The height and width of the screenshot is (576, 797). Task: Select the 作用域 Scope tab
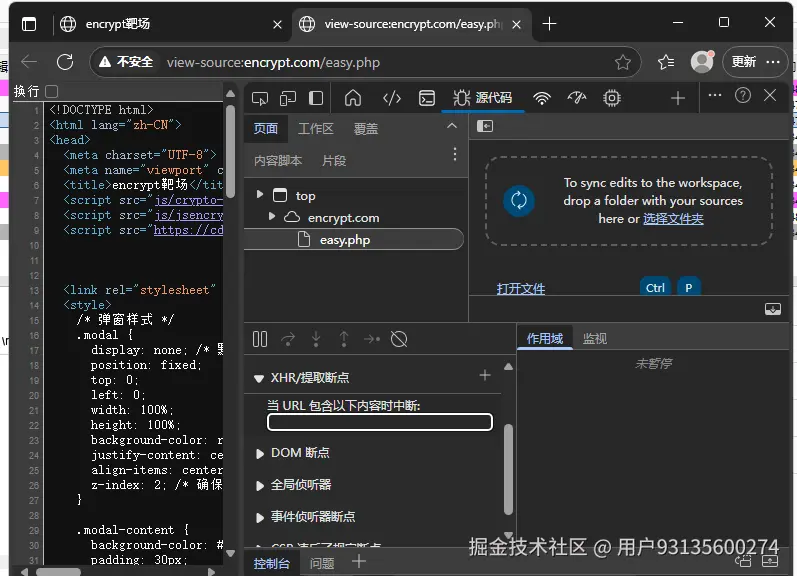545,339
